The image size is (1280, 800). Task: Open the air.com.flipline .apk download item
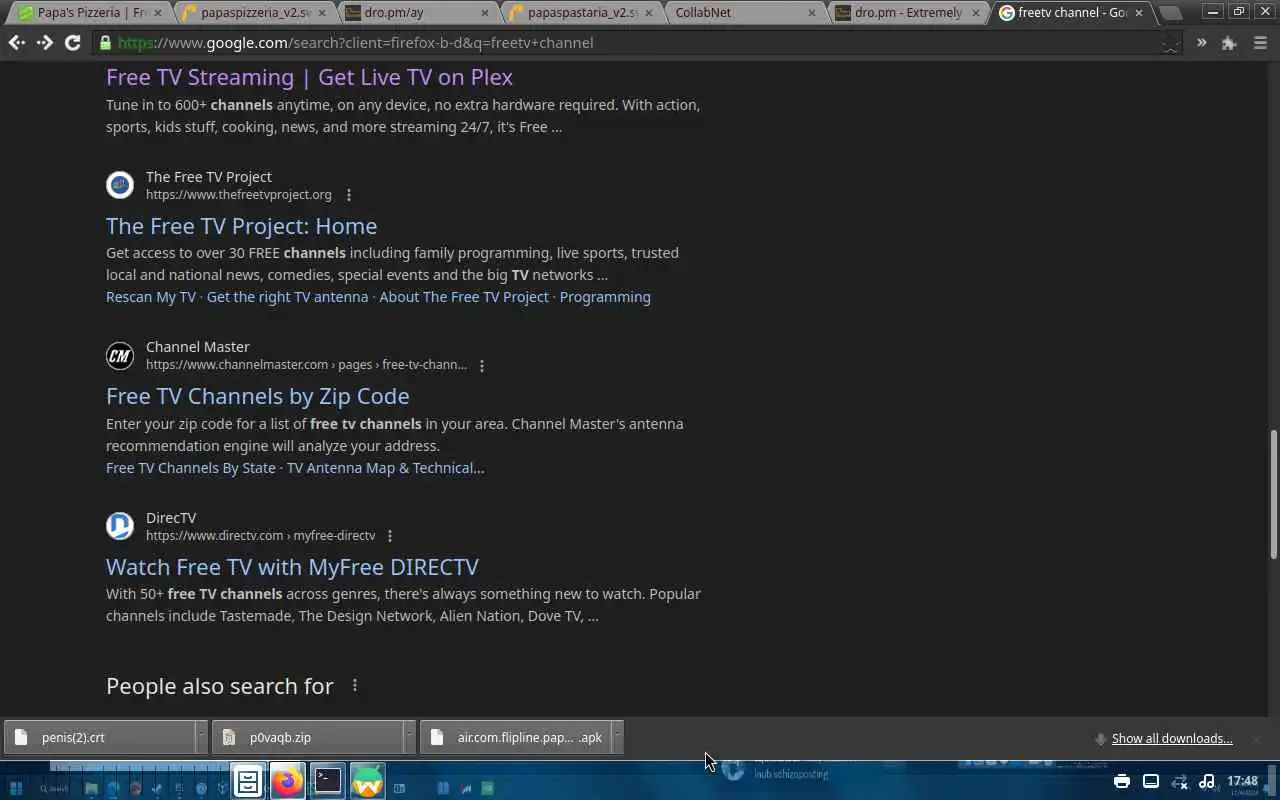click(515, 738)
